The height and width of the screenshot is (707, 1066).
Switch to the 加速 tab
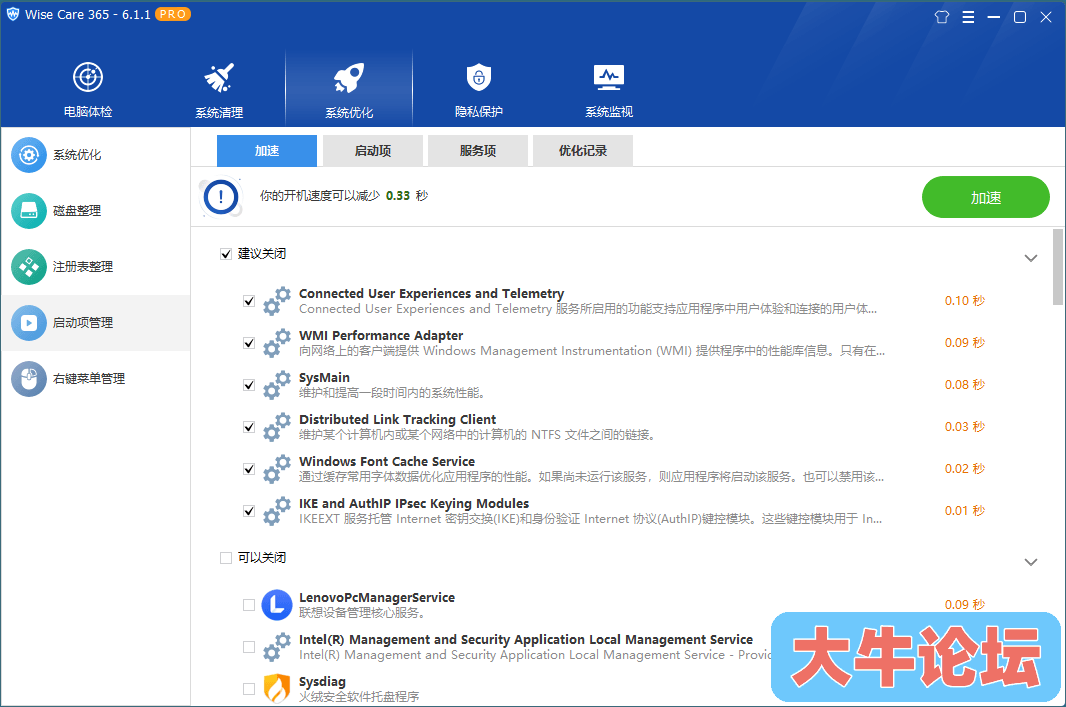click(266, 151)
